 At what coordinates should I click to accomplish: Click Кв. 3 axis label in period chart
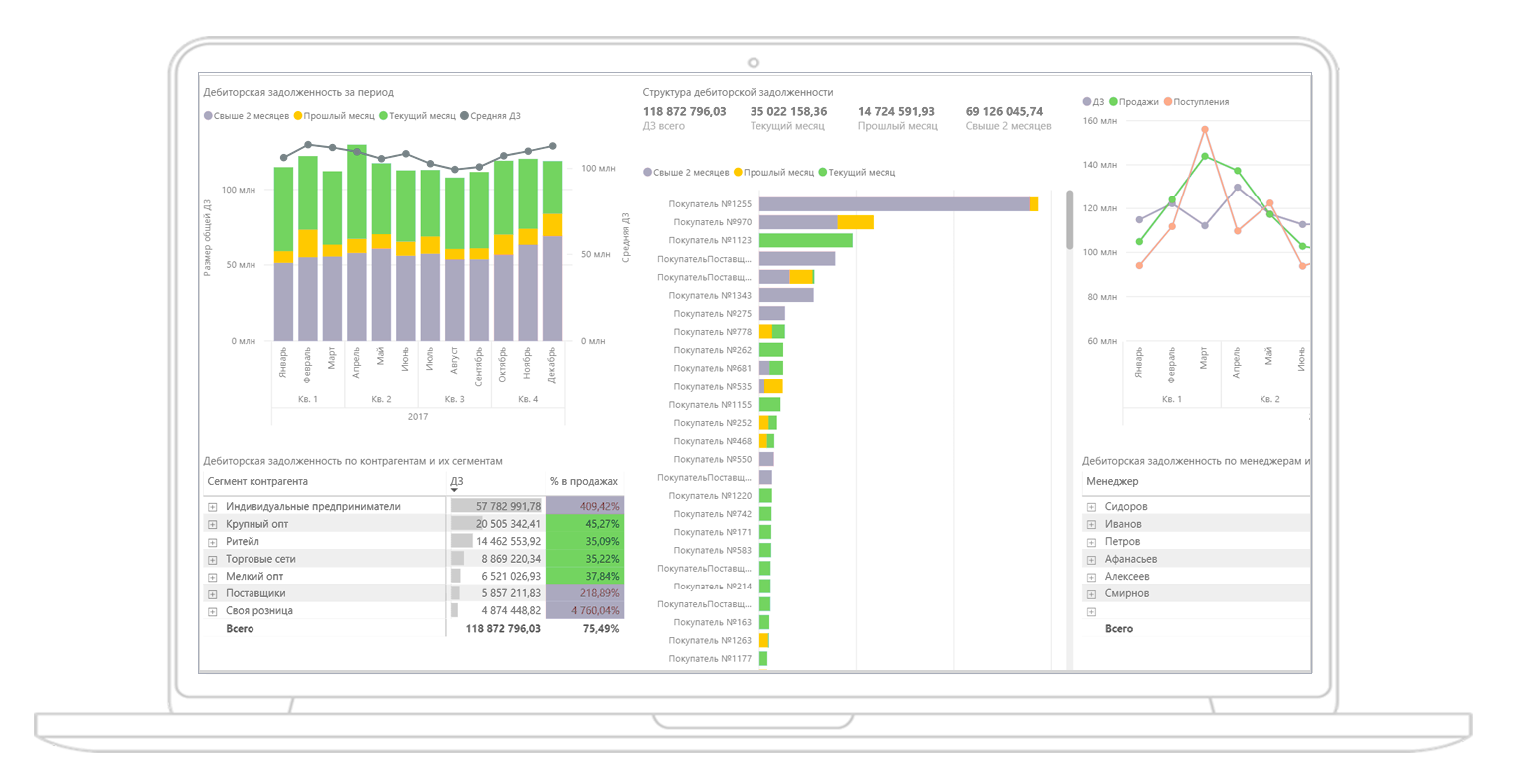click(x=455, y=399)
